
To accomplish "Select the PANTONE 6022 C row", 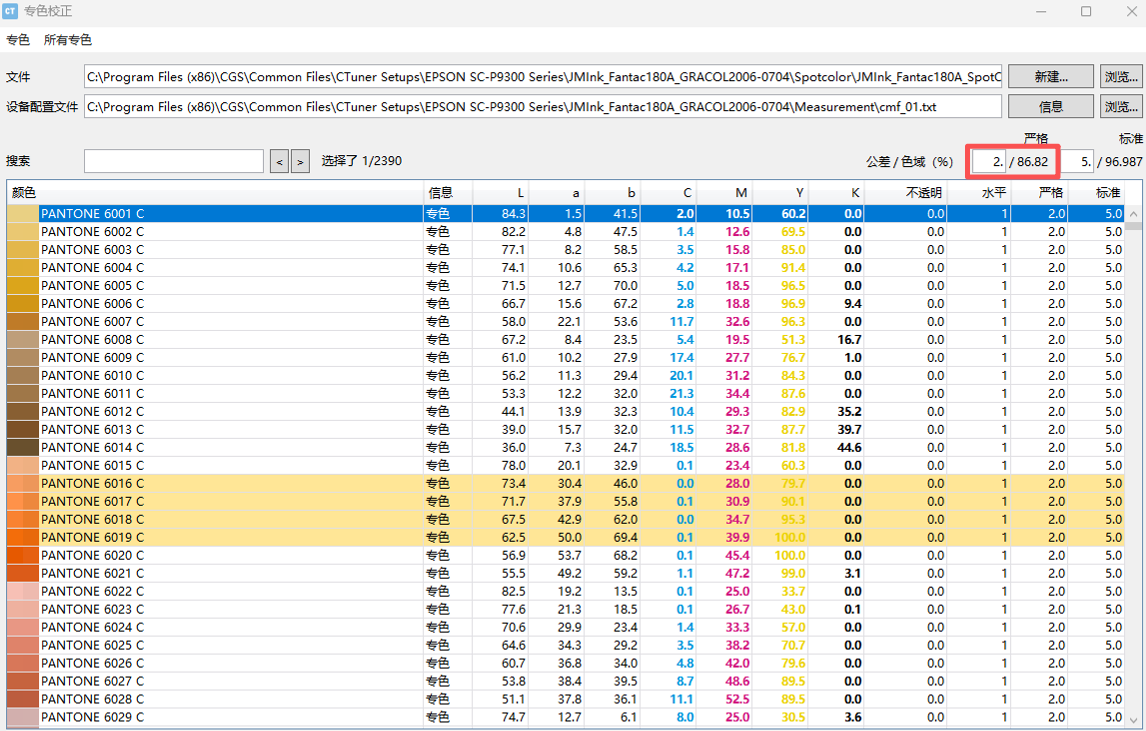I will click(x=565, y=591).
